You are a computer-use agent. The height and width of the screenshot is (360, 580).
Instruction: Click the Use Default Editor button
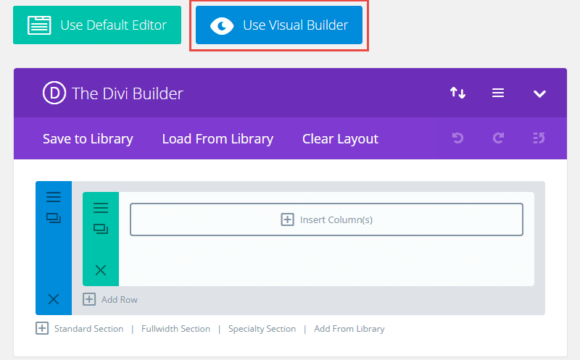pyautogui.click(x=97, y=25)
